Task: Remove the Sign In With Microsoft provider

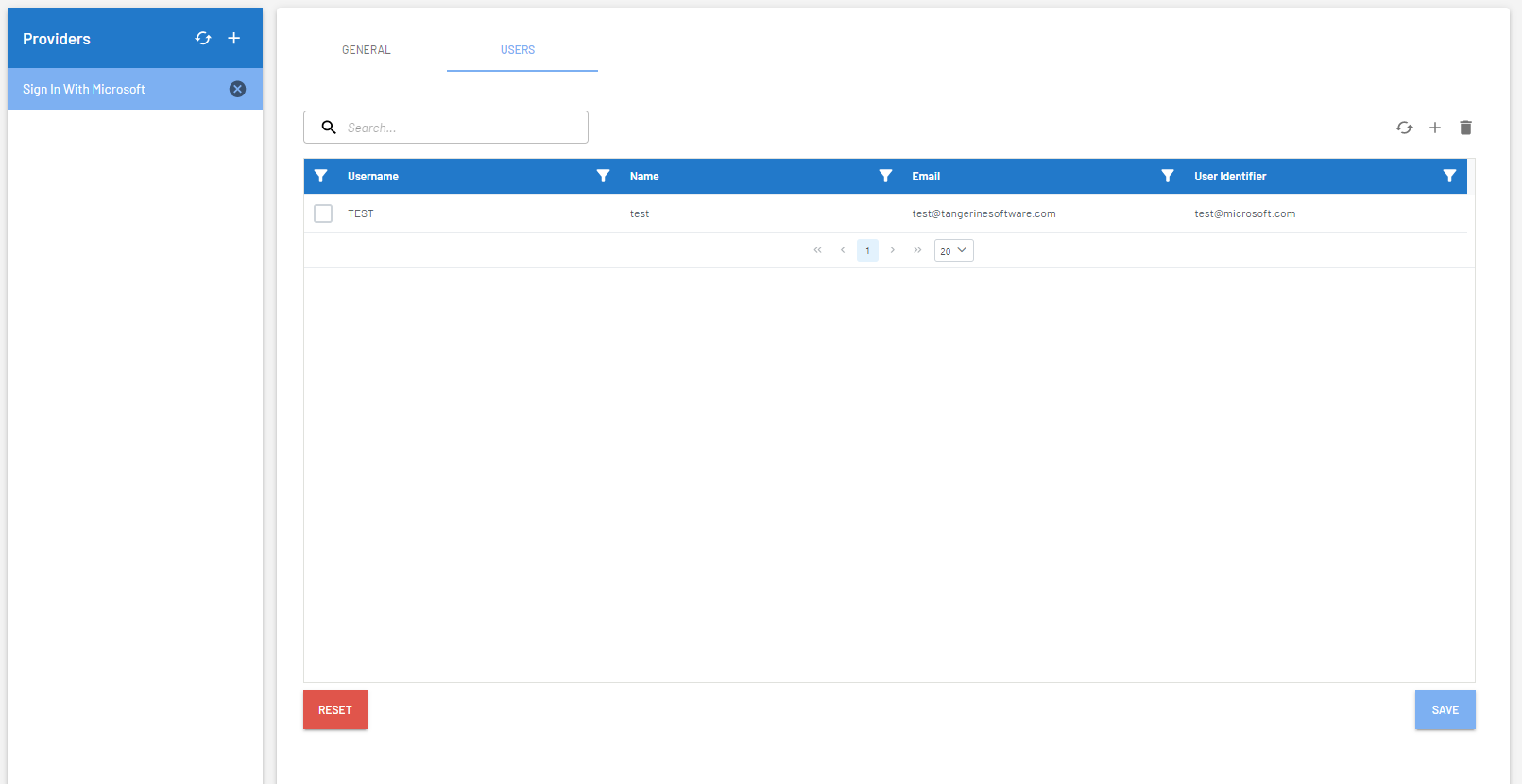Action: (237, 89)
